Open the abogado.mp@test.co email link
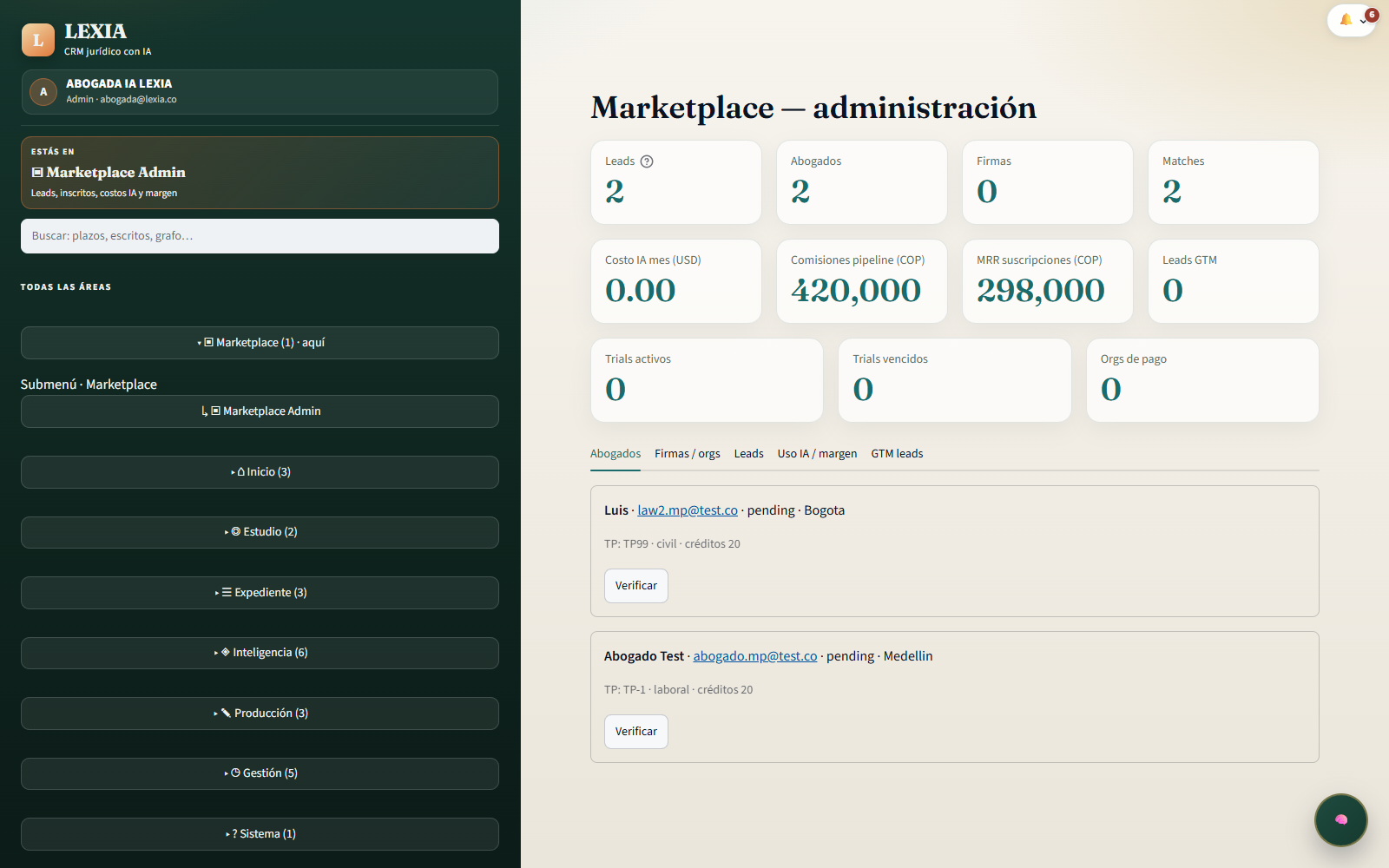 pos(755,656)
